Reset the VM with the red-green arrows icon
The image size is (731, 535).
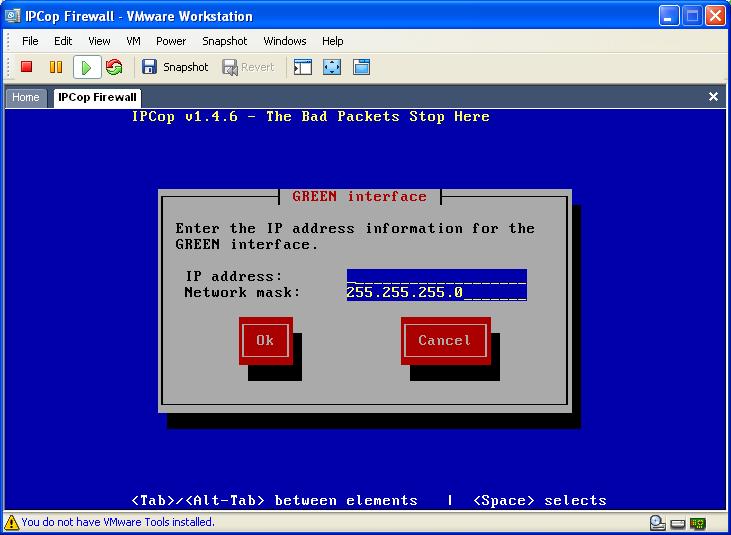[x=114, y=67]
